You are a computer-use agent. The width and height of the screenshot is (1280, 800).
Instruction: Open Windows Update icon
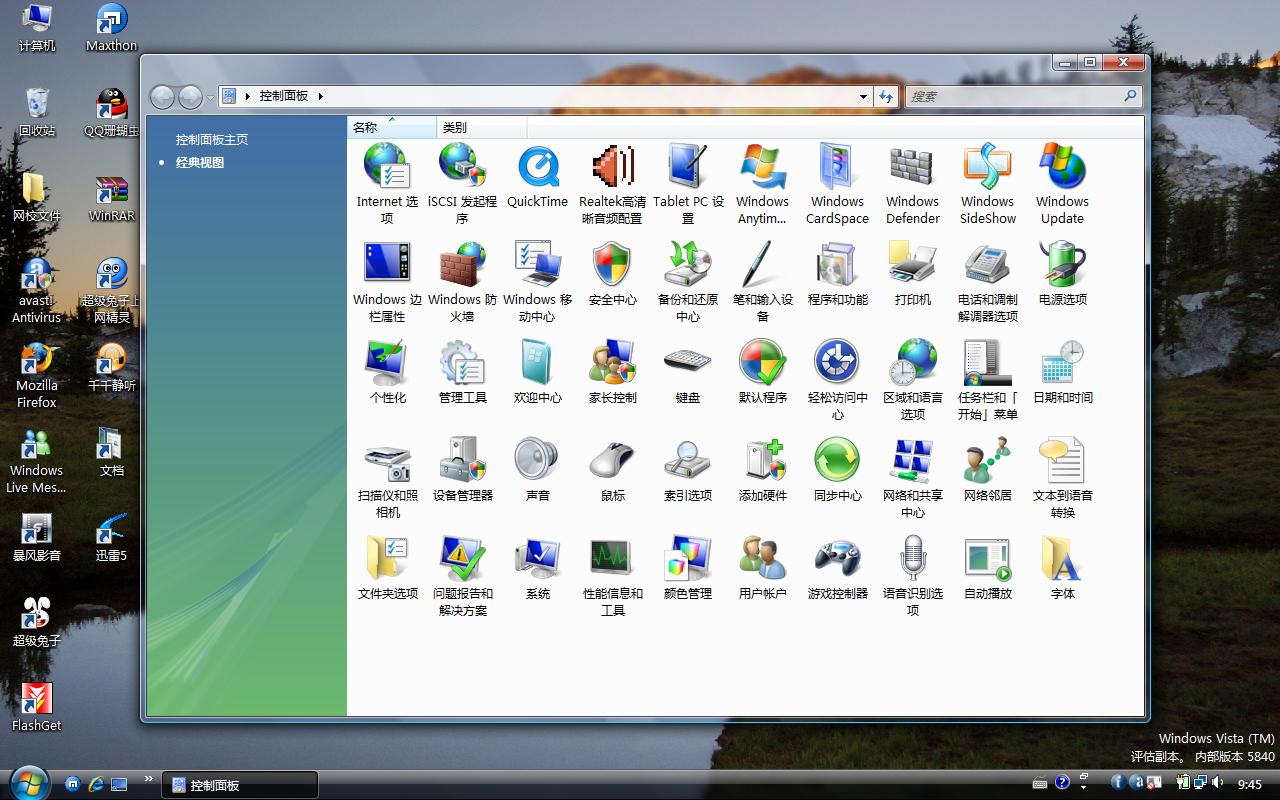point(1062,183)
